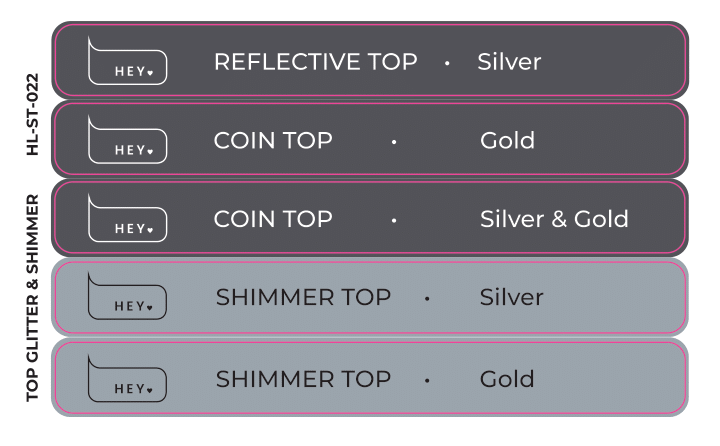Click the HEY logo on Reflective Top label
Viewport: 720px width, 446px height.
(x=127, y=61)
